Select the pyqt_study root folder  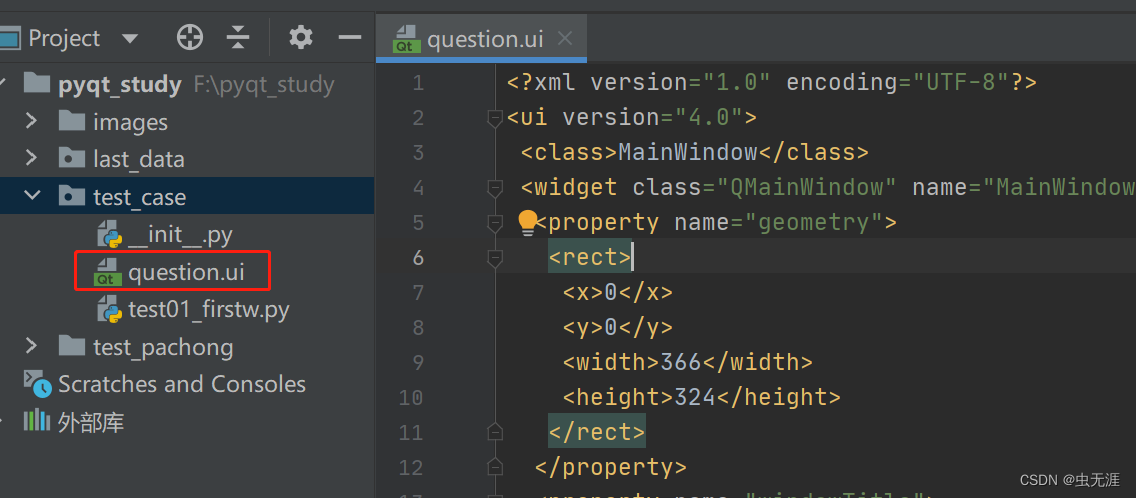tap(120, 85)
